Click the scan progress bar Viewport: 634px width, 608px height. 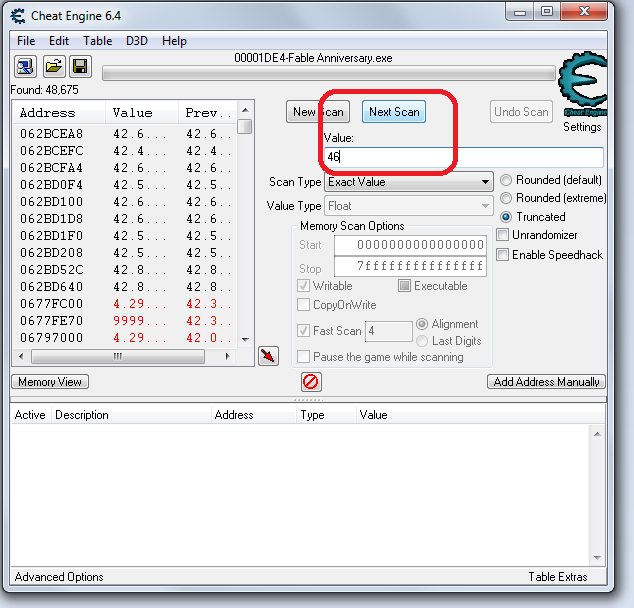[x=329, y=74]
